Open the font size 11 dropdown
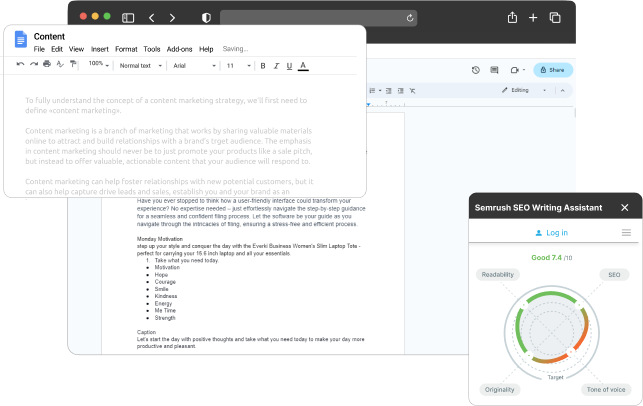643x406 pixels. pos(239,66)
